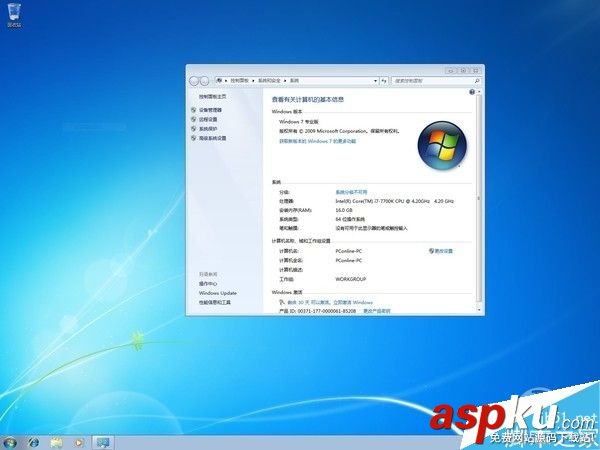Click the shield icon beside 系统保护
Screen dimensions: 600x450
click(x=194, y=129)
